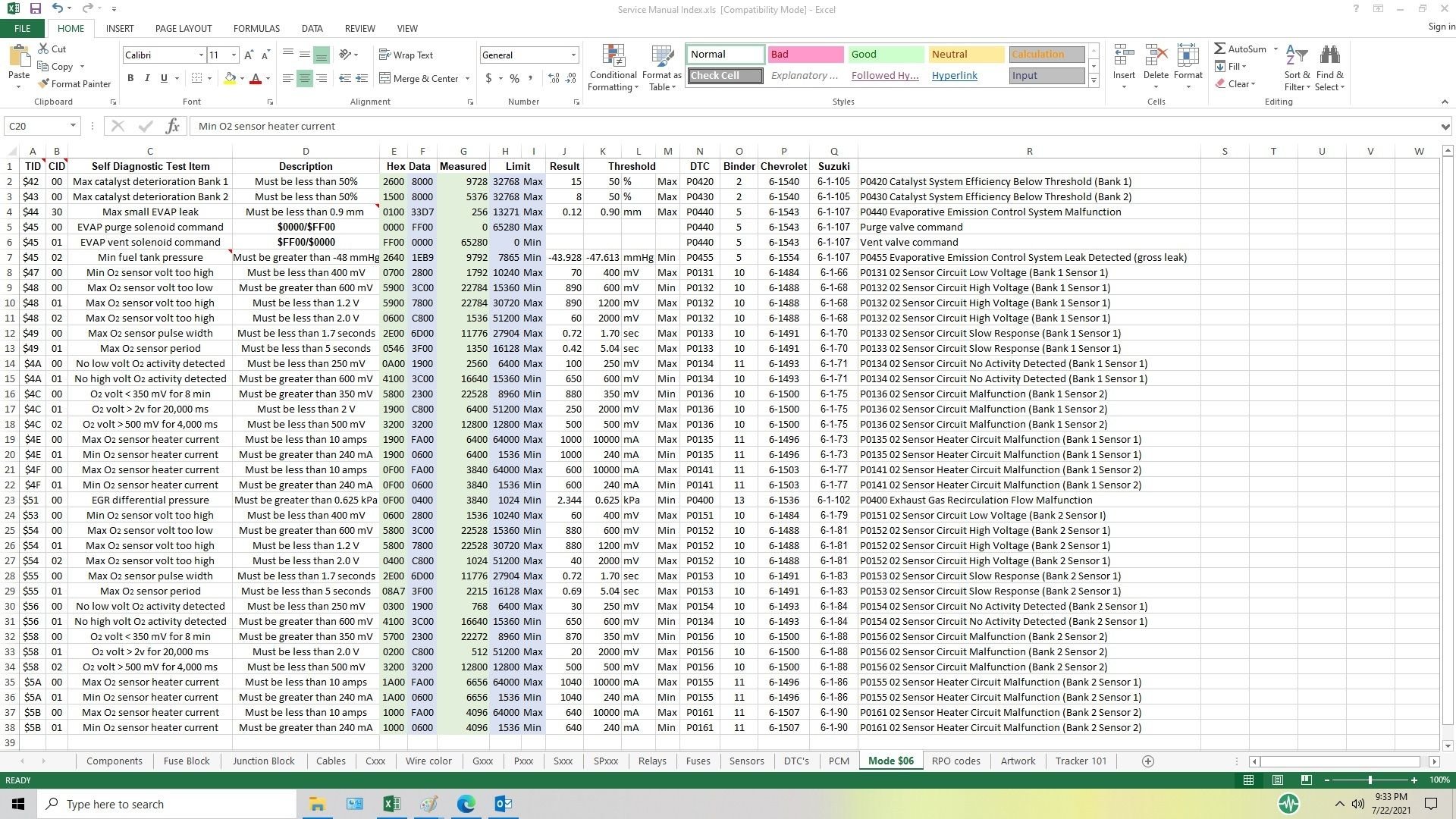1456x819 pixels.
Task: Open Conditional Formatting menu
Action: [613, 68]
